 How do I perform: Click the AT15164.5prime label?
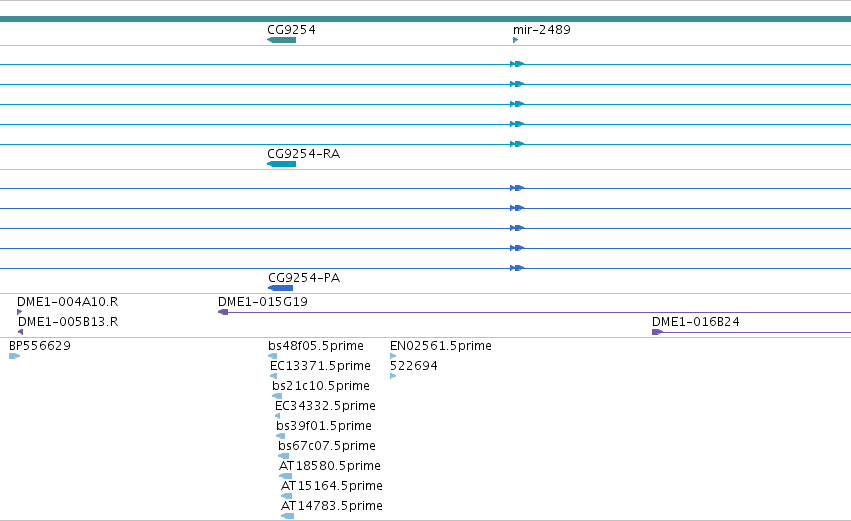tap(332, 486)
